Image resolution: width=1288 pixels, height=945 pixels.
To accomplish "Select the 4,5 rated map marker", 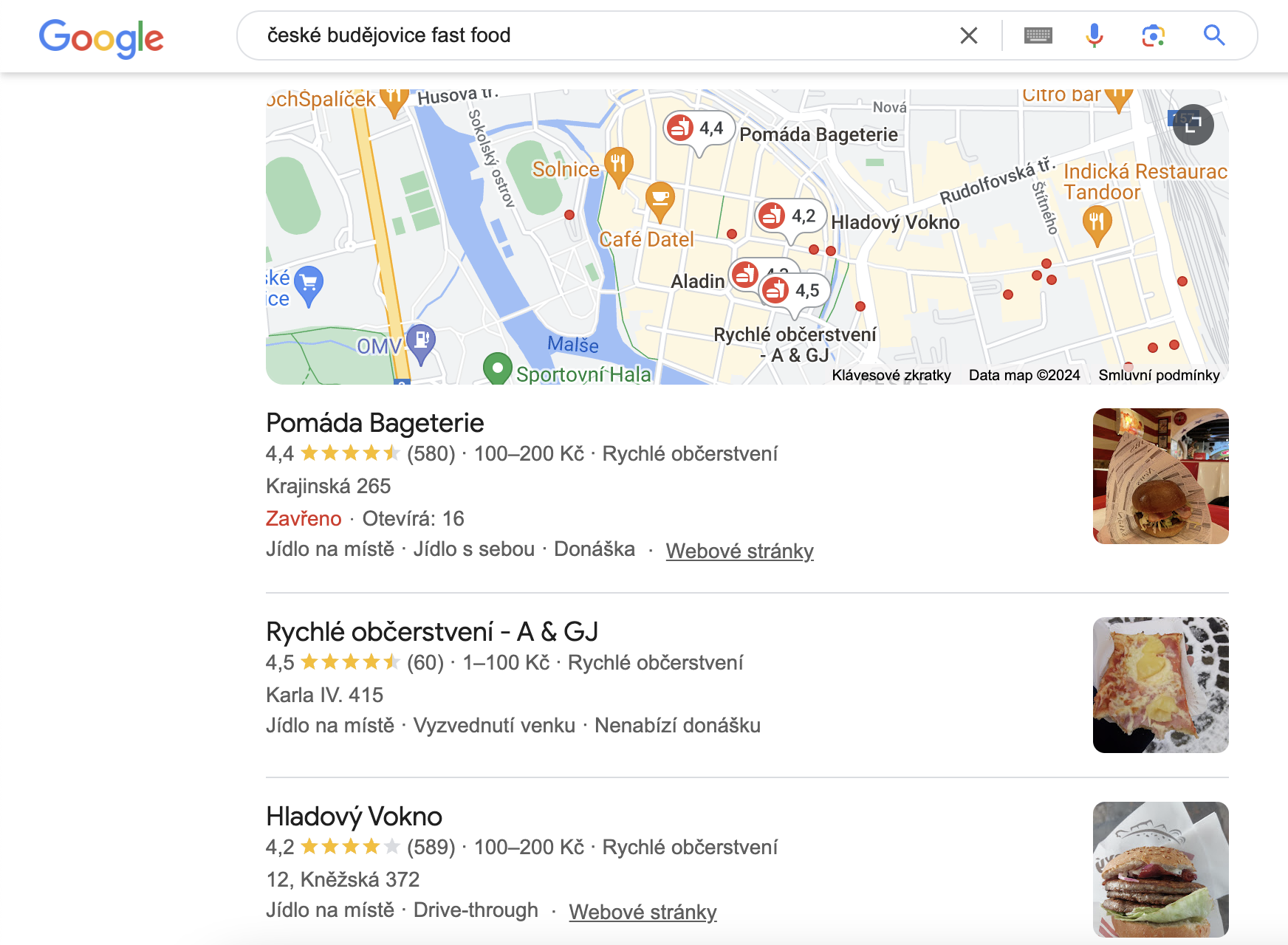I will [794, 291].
